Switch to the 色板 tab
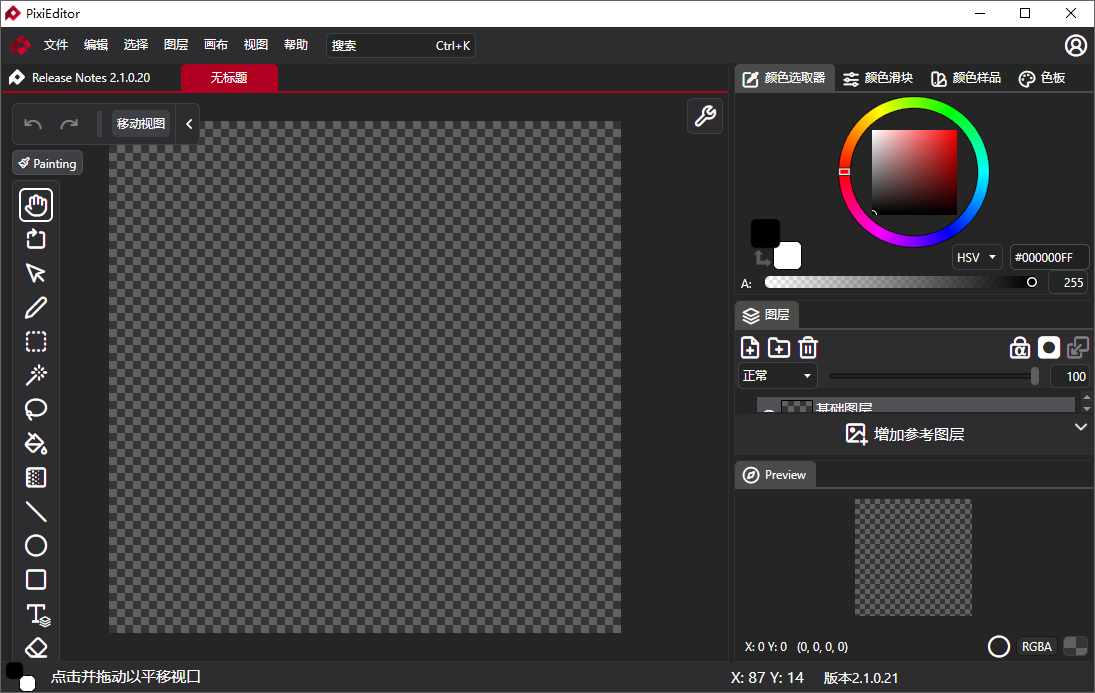 pos(1042,78)
